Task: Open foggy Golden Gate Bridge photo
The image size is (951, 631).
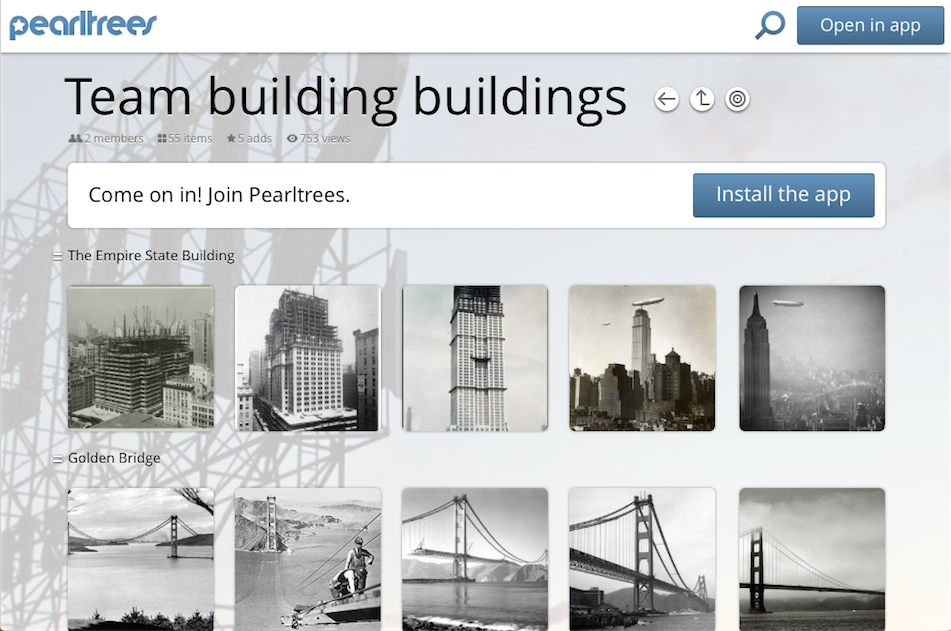Action: point(812,559)
